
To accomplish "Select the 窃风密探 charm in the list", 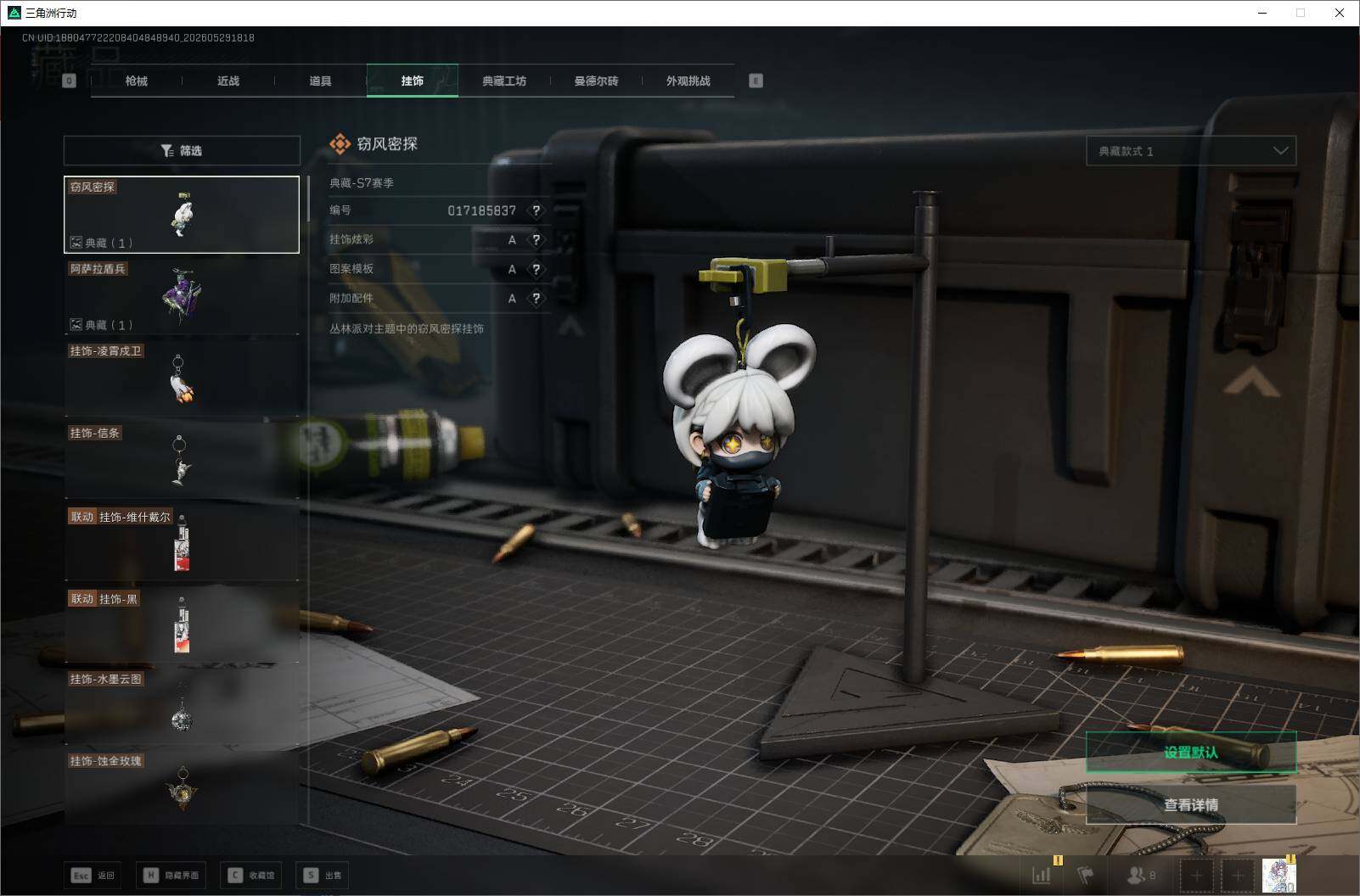I will pos(182,214).
